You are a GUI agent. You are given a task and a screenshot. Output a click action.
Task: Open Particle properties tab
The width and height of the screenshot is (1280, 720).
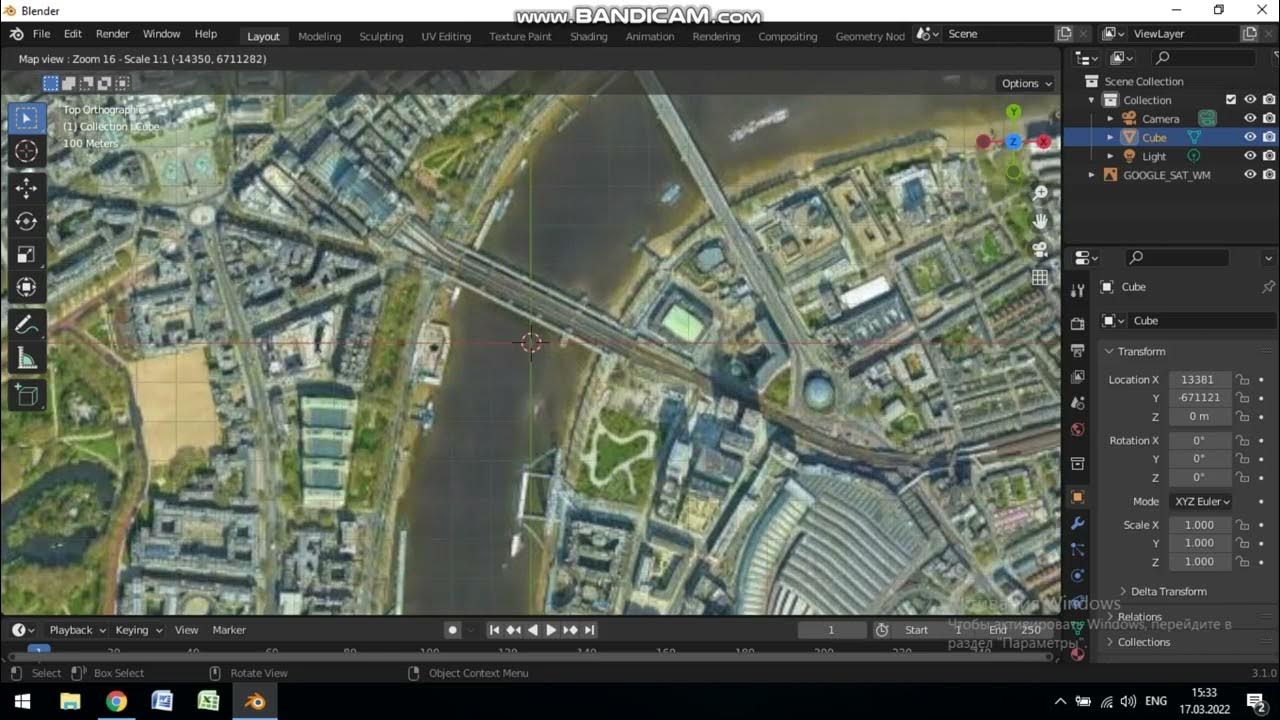click(x=1077, y=549)
